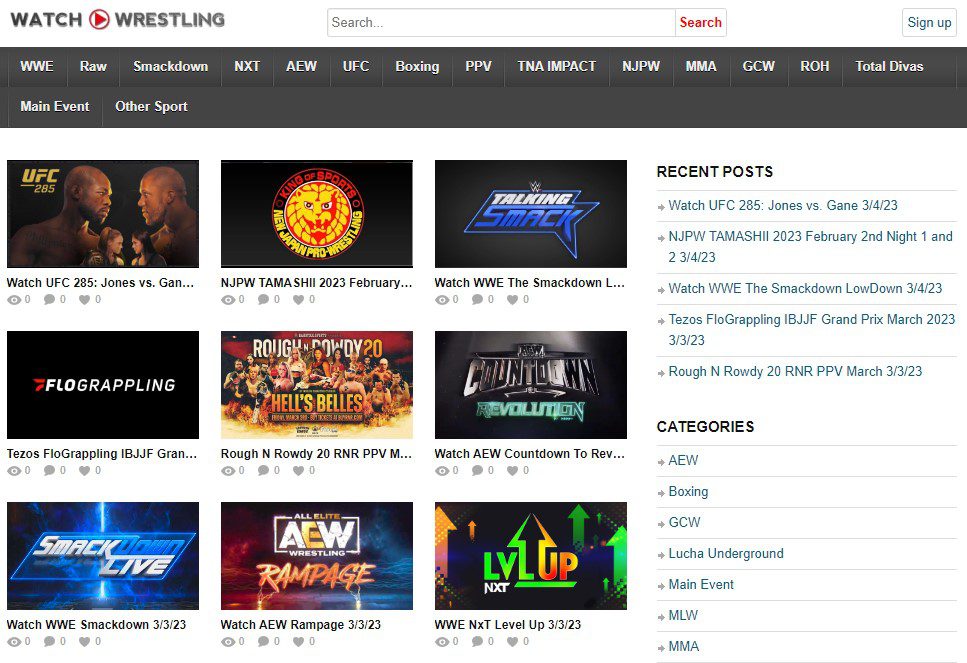Like the Tezos FloGrappling post
This screenshot has height=663, width=967.
click(x=84, y=471)
